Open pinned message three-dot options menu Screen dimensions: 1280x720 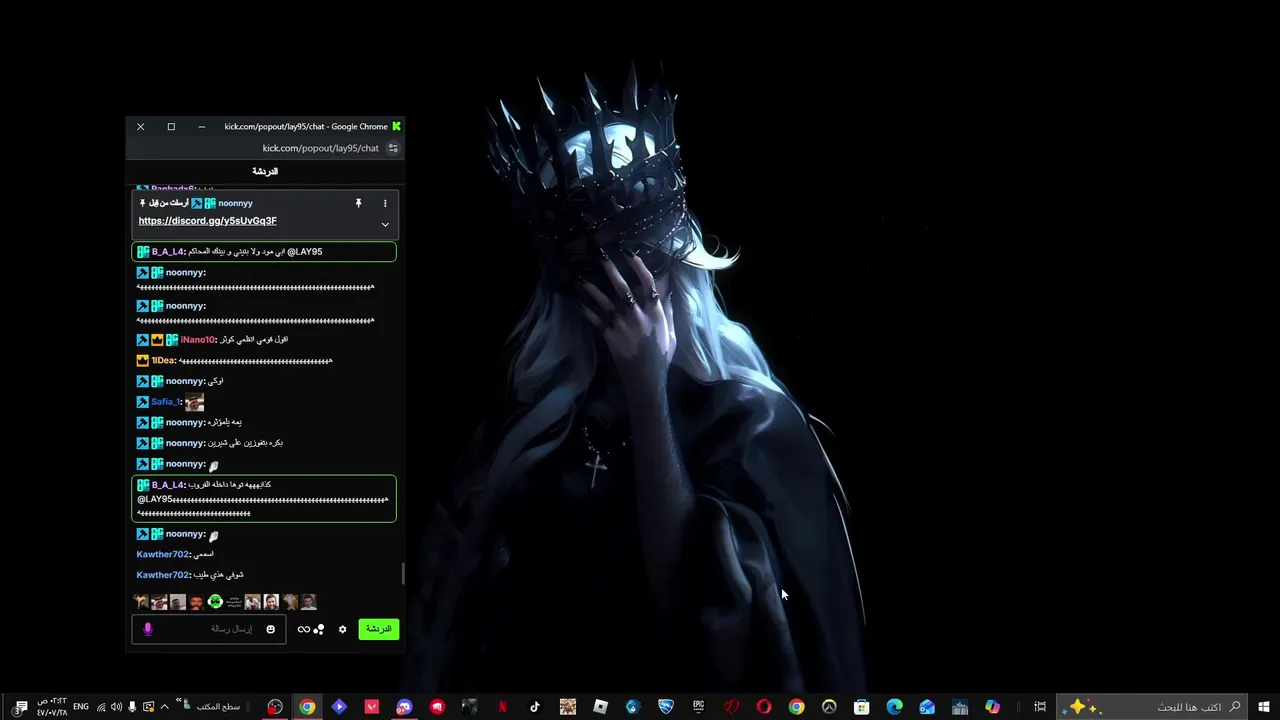tap(385, 203)
